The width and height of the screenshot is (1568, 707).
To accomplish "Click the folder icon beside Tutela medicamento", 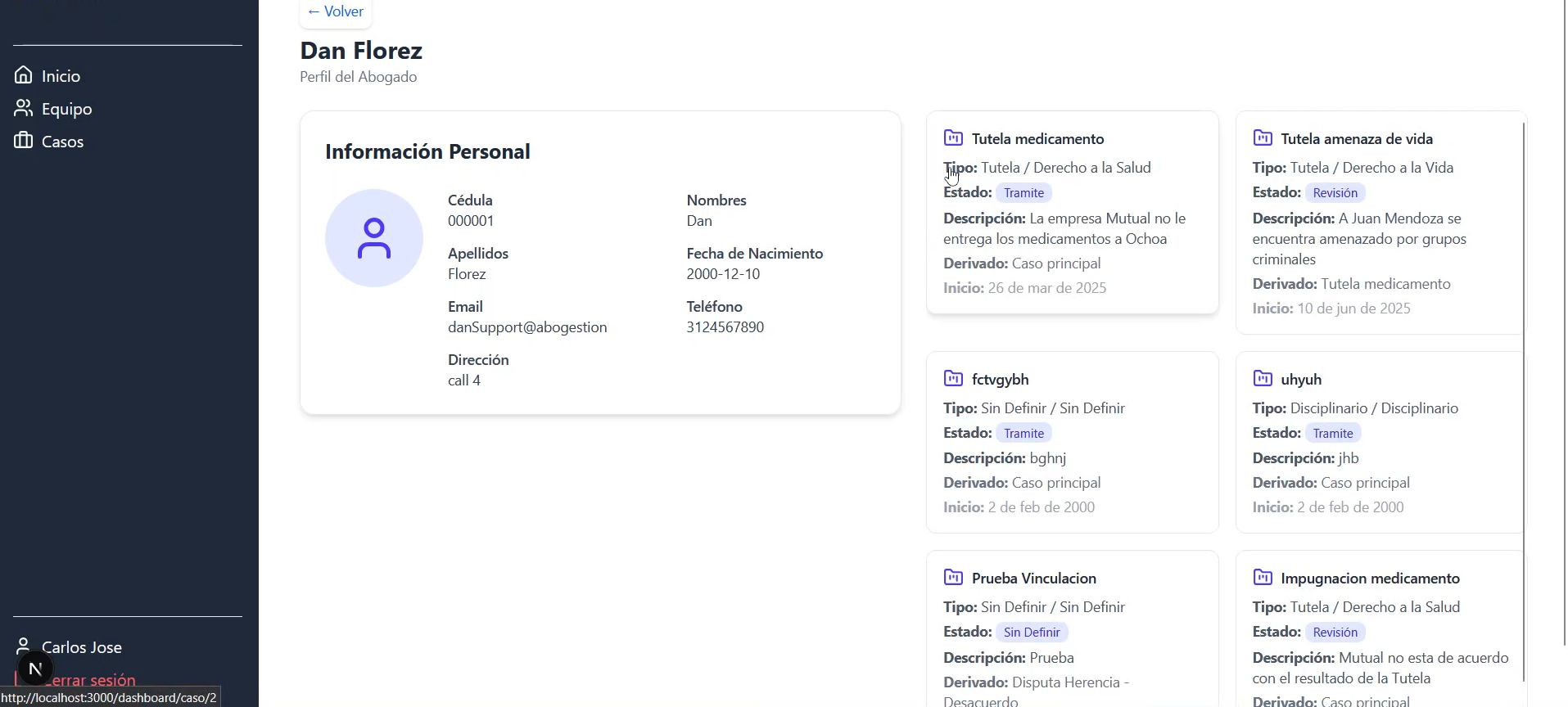I will click(953, 137).
